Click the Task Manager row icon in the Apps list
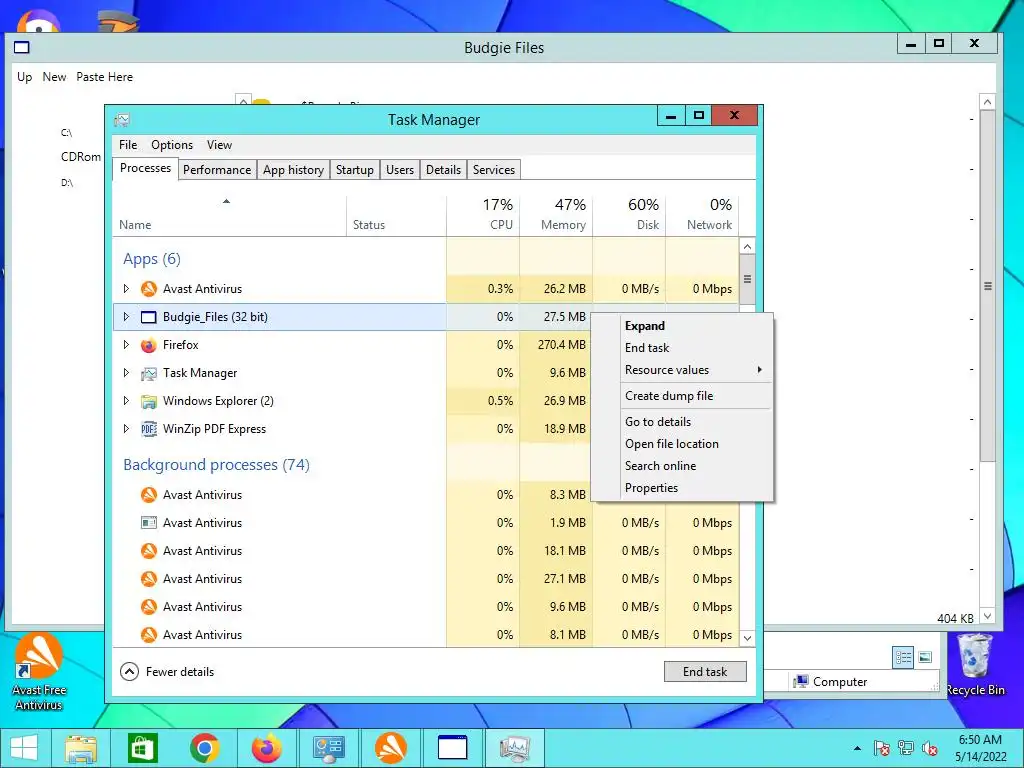 click(x=149, y=373)
